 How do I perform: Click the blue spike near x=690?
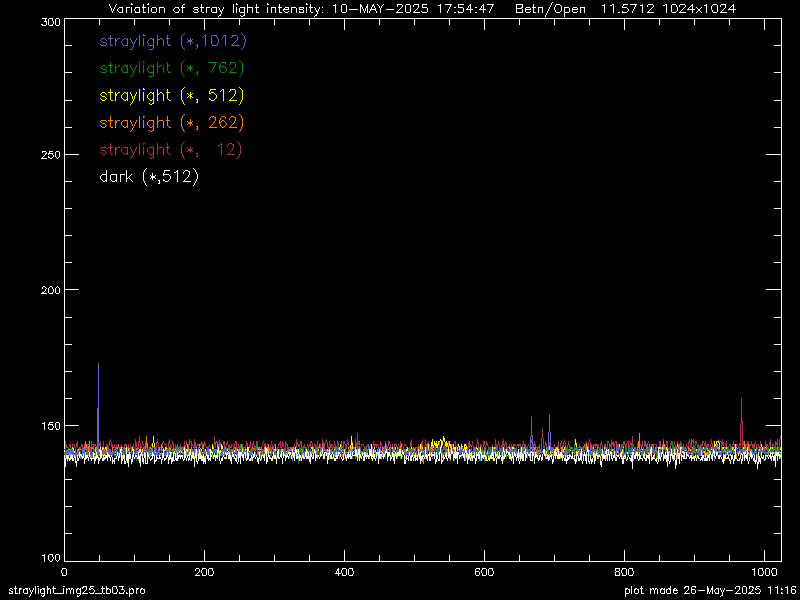(x=549, y=430)
